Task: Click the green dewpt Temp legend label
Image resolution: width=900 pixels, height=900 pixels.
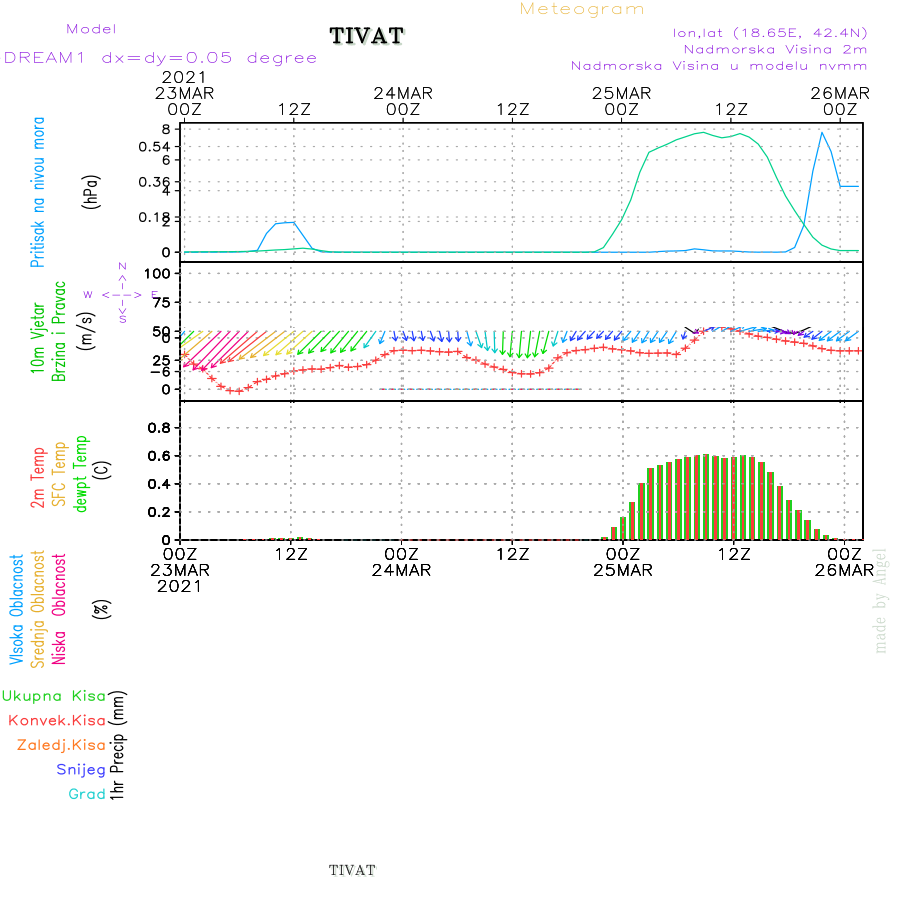Action: tap(80, 474)
